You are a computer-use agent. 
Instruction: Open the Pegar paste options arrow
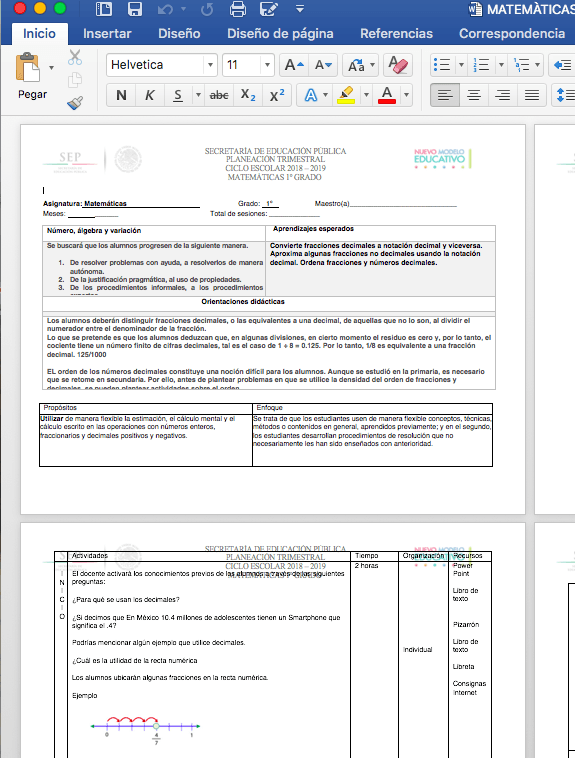(x=51, y=68)
